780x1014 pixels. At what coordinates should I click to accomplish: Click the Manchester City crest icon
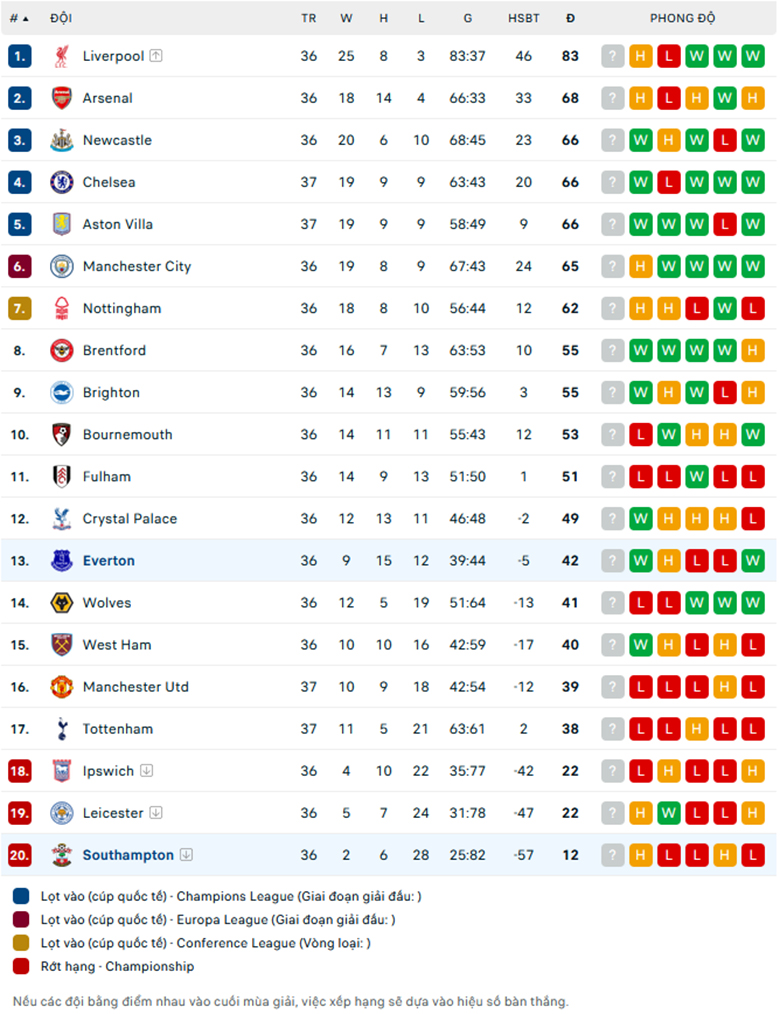[61, 266]
